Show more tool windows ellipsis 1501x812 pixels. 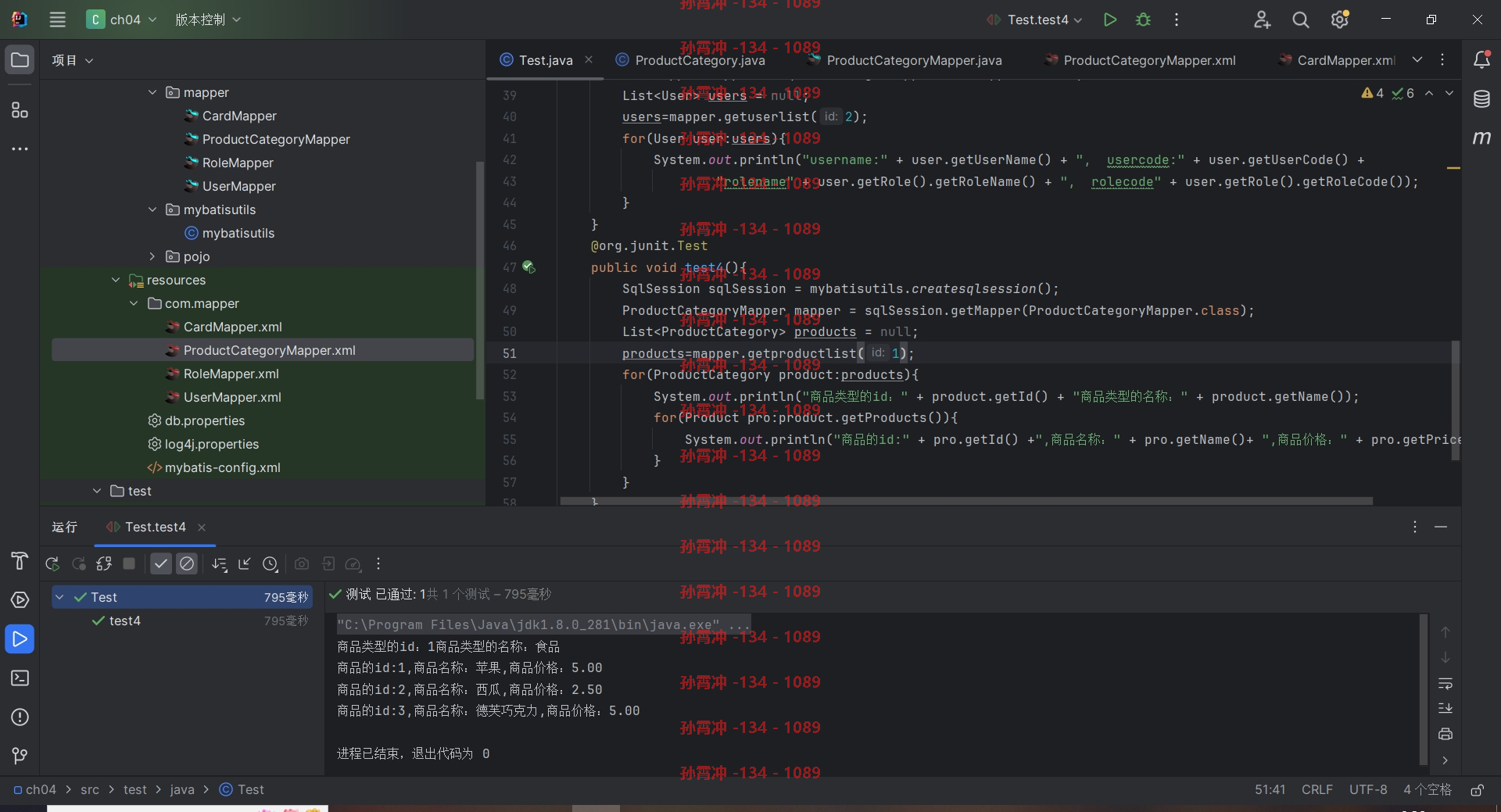[20, 148]
